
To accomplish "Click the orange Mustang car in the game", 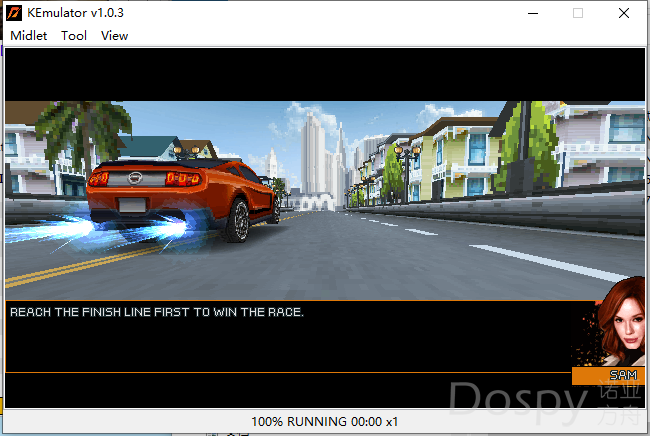I will pos(183,200).
